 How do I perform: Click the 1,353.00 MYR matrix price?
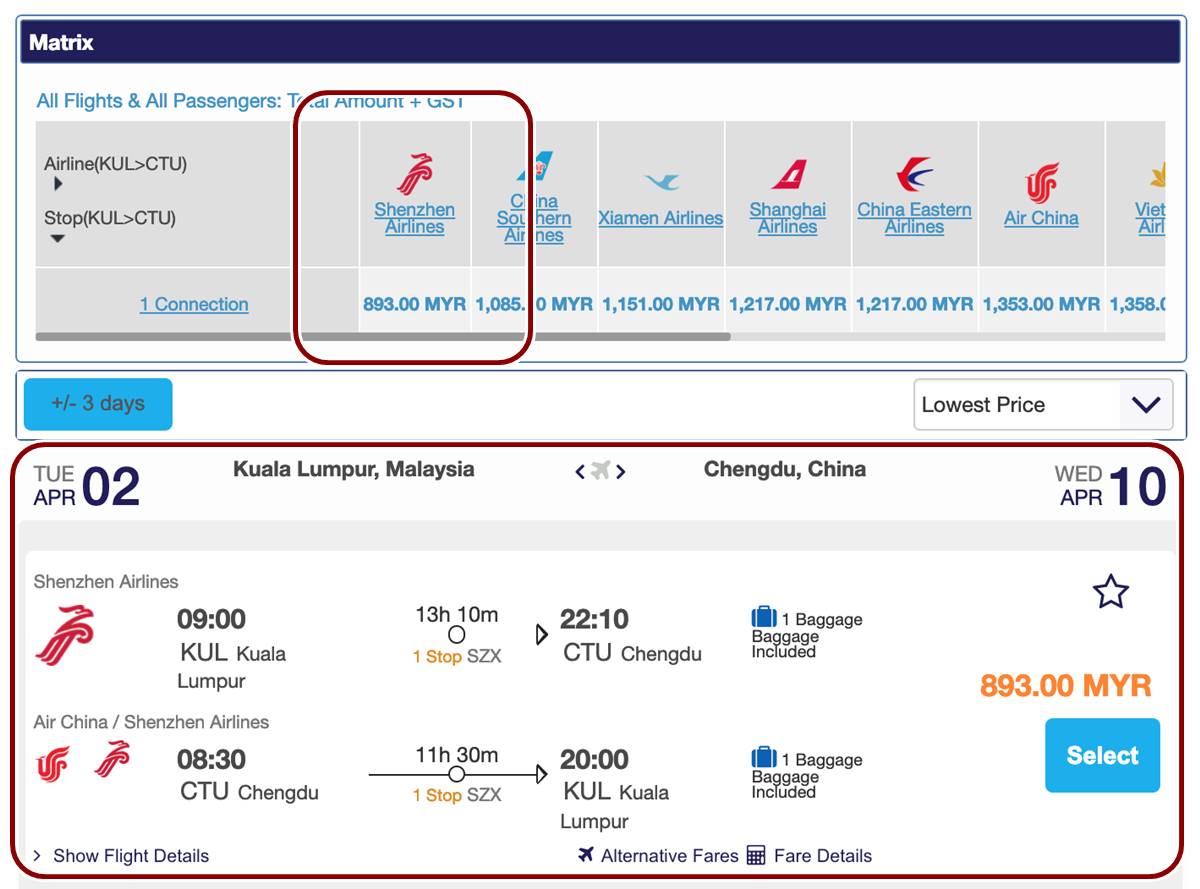(1041, 304)
